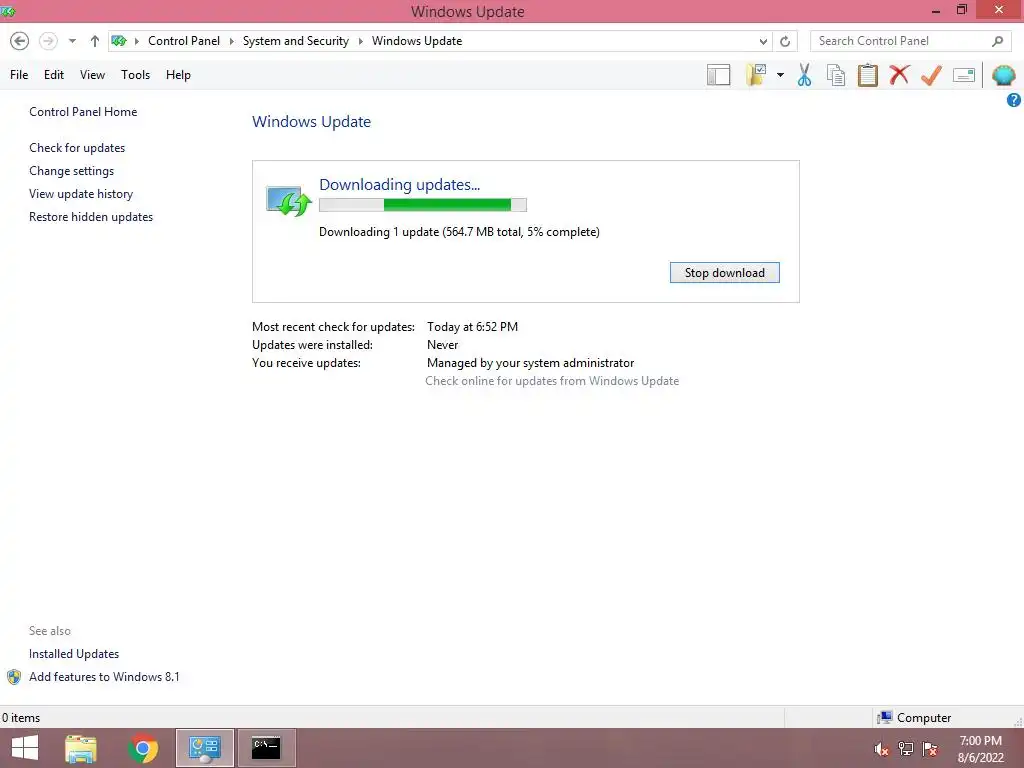Click the Back navigation arrow
Screen dimensions: 1024x768
pos(20,41)
